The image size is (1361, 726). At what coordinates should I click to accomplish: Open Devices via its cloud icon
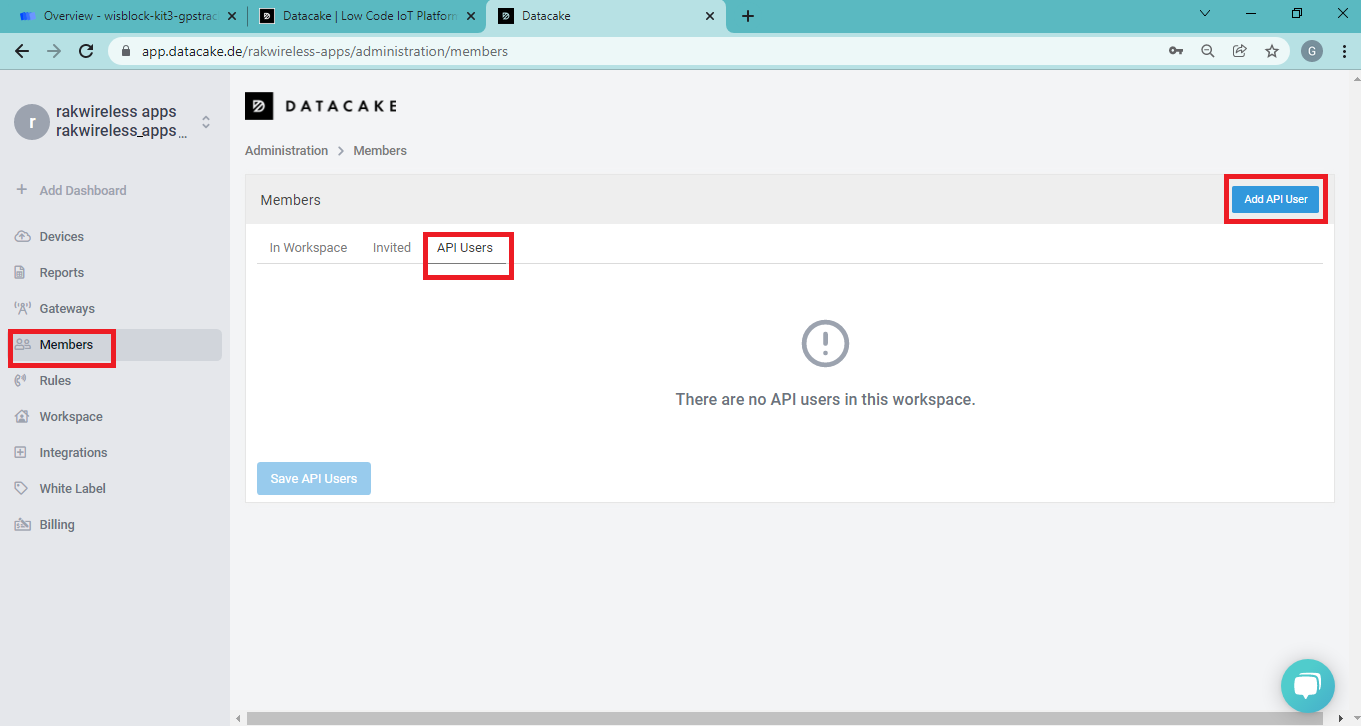pyautogui.click(x=22, y=237)
